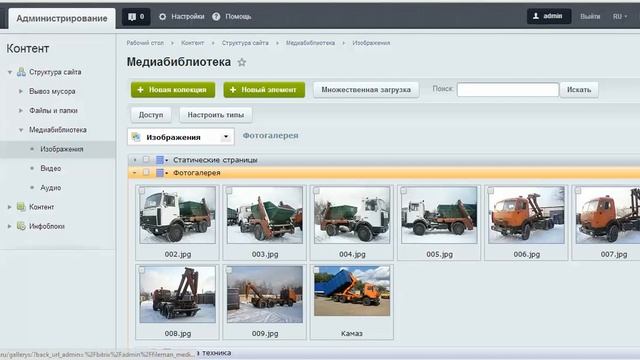This screenshot has height=360, width=640.
Task: Open the Камаз blue container thumbnail
Action: (x=352, y=291)
